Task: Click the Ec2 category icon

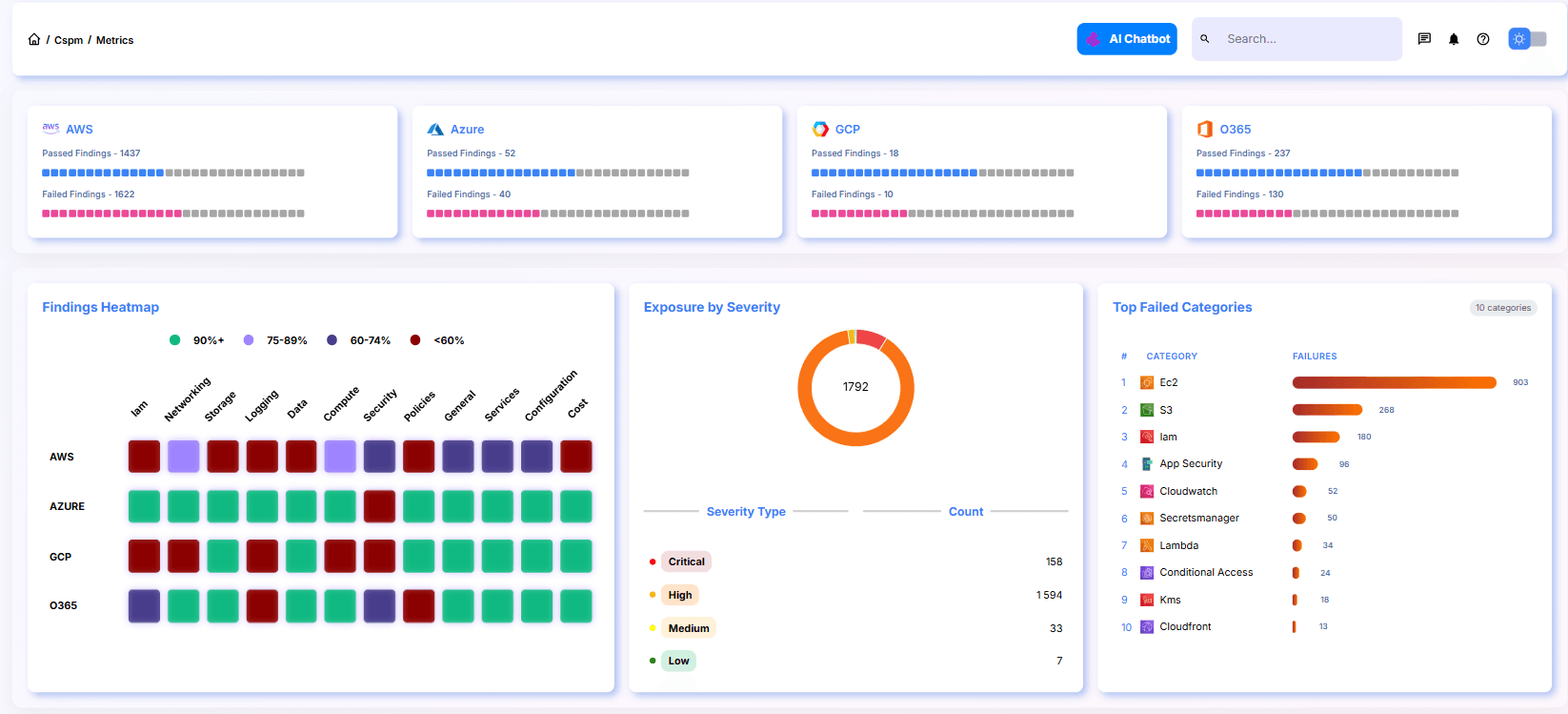Action: point(1147,382)
